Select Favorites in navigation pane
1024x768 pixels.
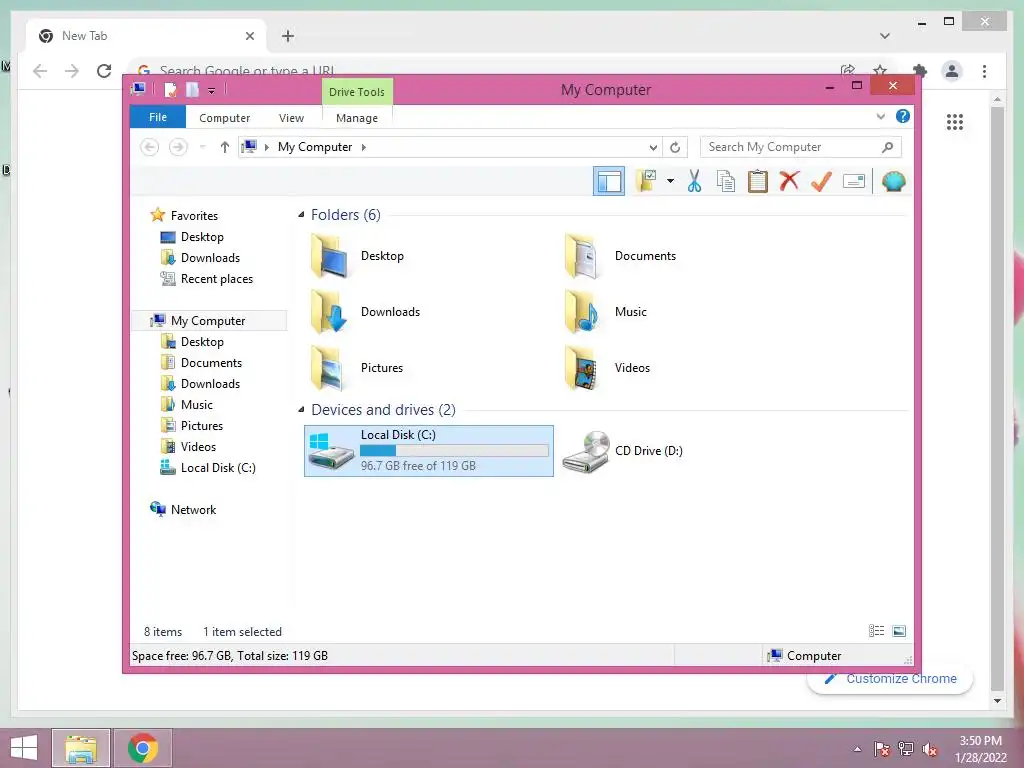194,216
